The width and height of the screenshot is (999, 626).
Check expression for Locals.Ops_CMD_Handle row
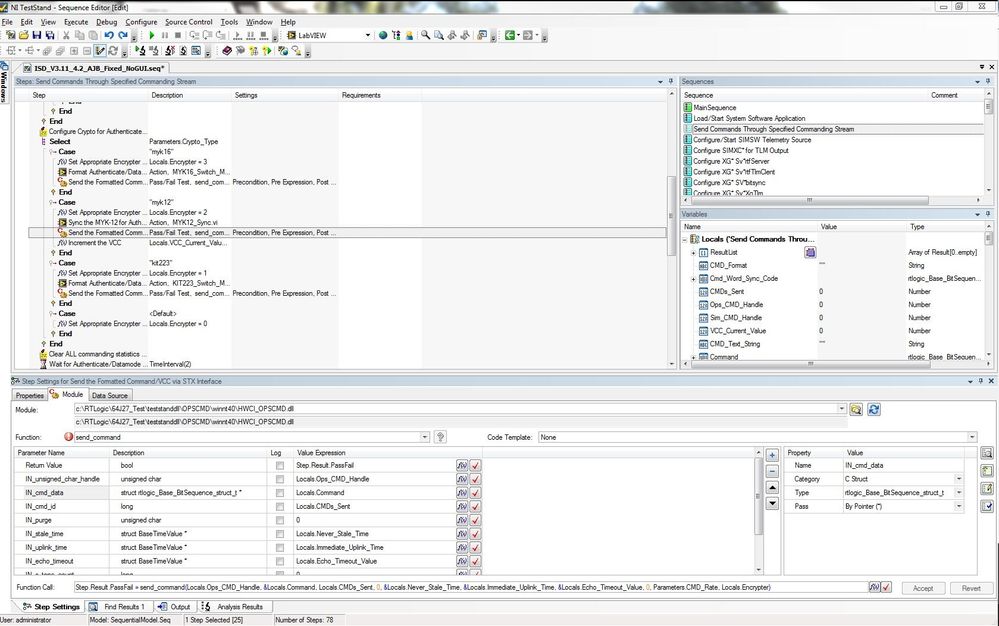(475, 480)
